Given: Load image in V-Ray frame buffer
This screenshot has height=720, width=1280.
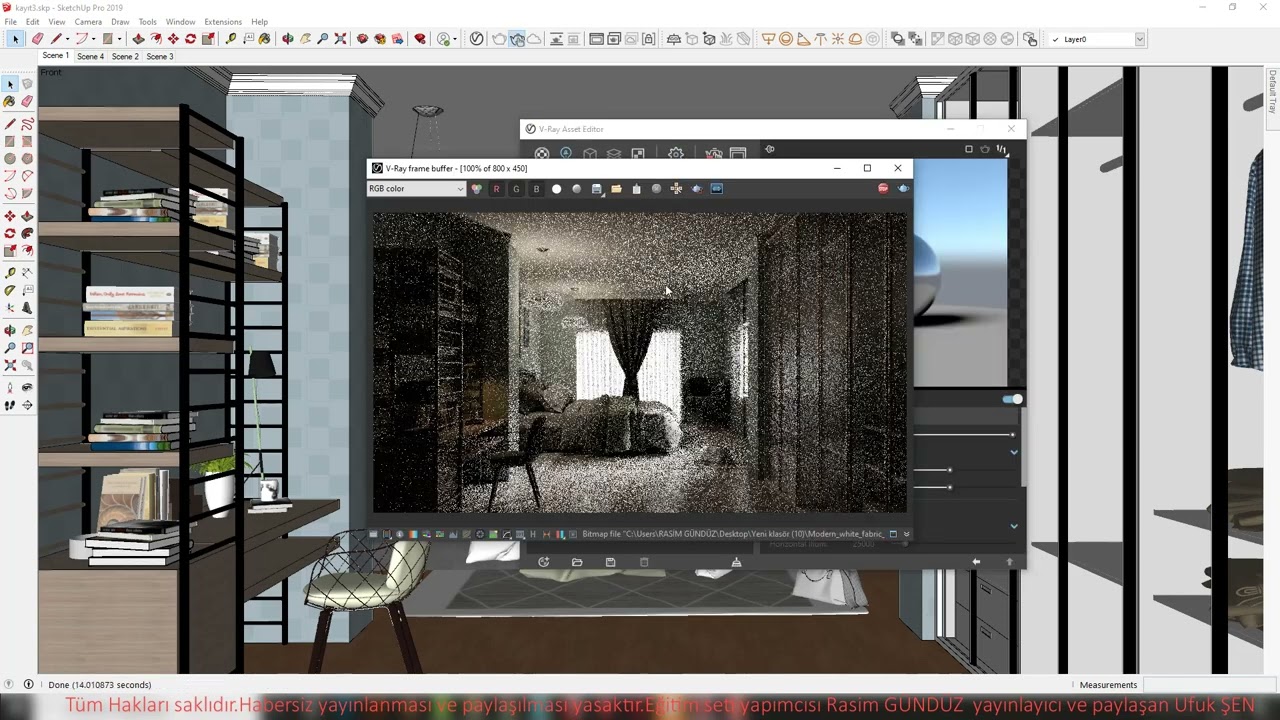Looking at the screenshot, I should [x=616, y=189].
